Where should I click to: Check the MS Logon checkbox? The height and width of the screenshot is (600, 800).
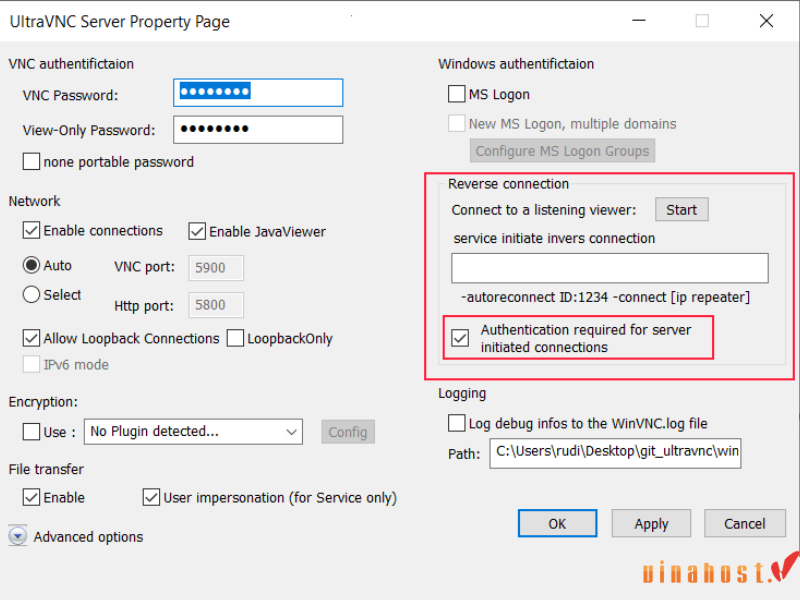click(x=457, y=94)
